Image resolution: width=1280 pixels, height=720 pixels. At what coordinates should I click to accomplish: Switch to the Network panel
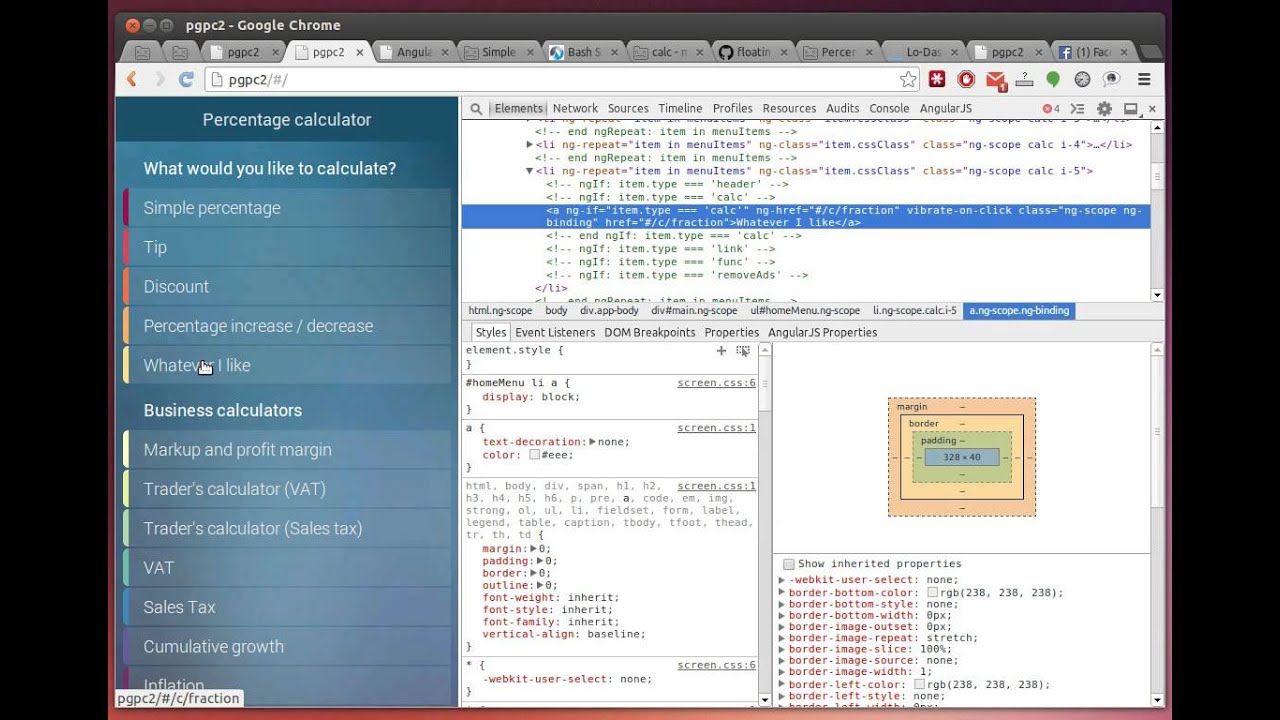[575, 109]
